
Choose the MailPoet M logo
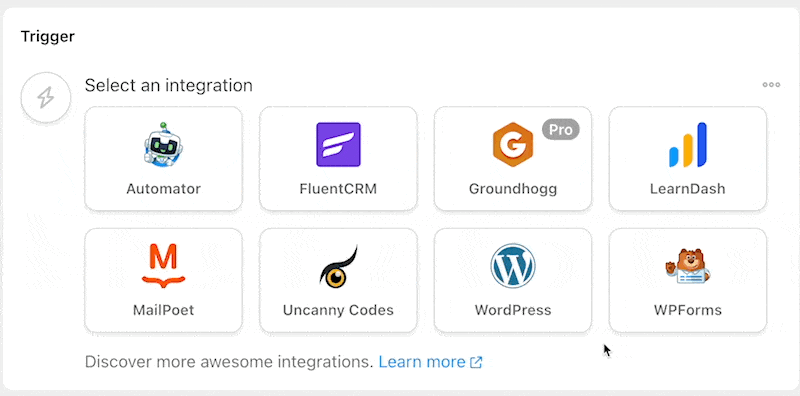pos(163,266)
